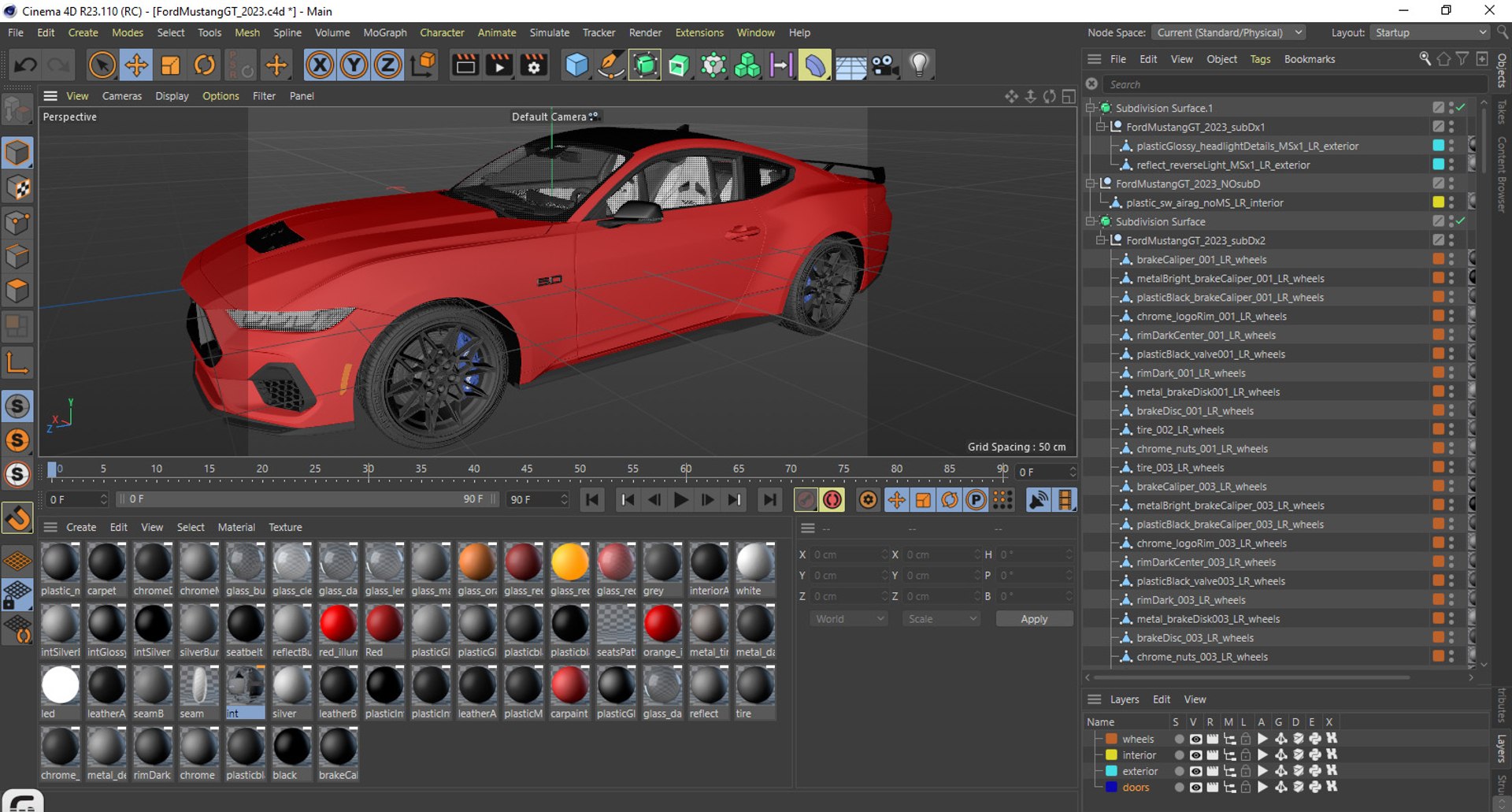Click Texture mode checkered cube icon
Screen dimensions: 1512x812
pyautogui.click(x=17, y=187)
